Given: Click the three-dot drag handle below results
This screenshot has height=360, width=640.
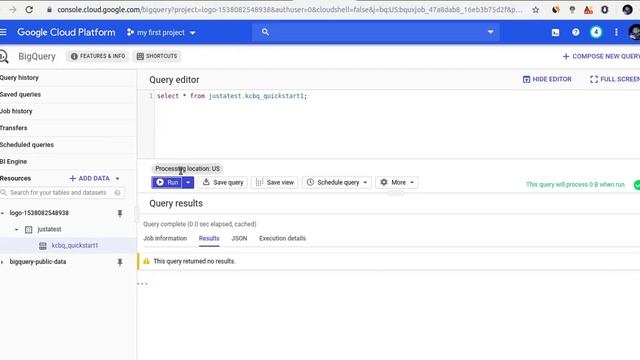Looking at the screenshot, I should pyautogui.click(x=142, y=284).
